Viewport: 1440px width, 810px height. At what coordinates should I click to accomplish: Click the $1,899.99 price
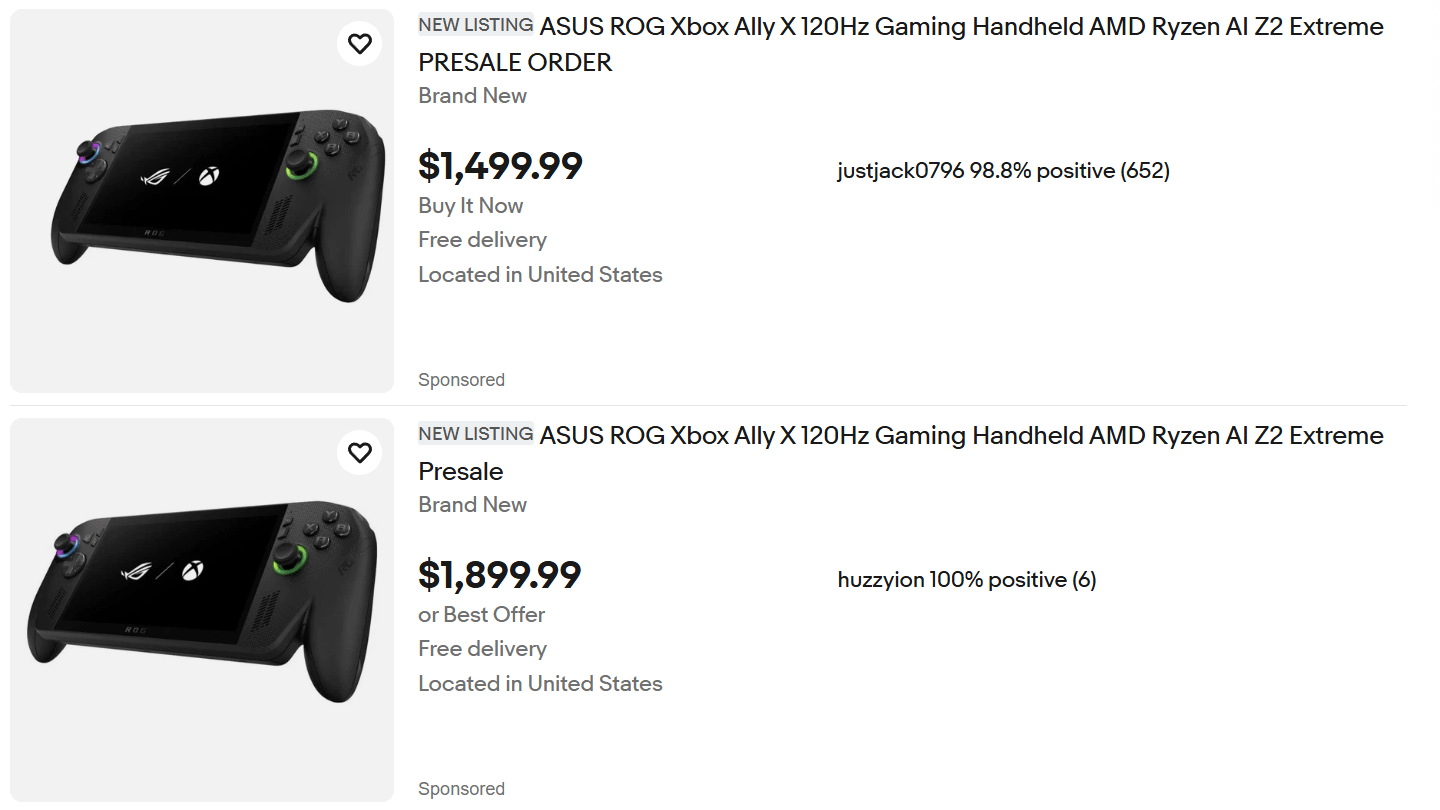click(x=499, y=575)
